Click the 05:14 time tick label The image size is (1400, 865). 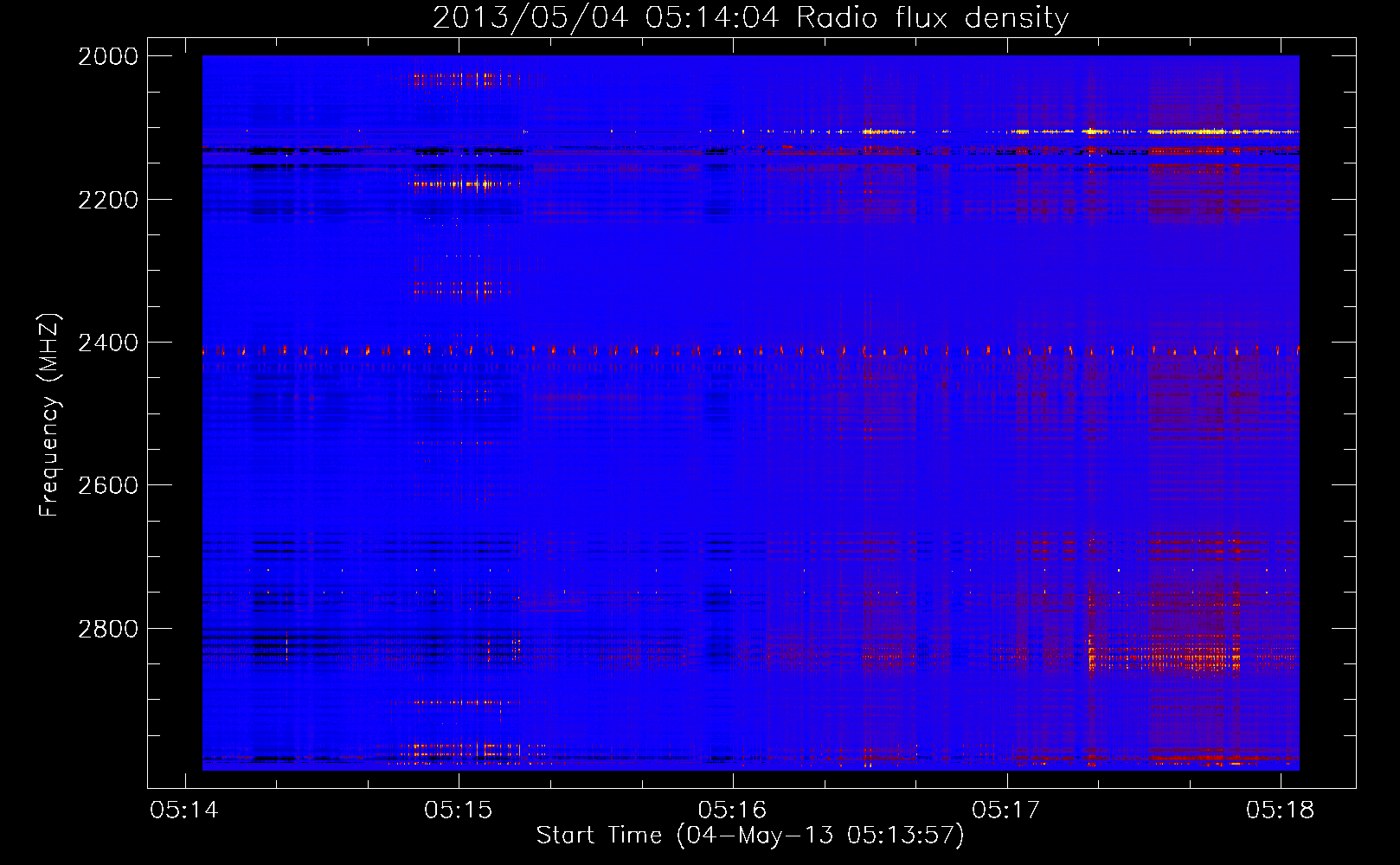pos(184,810)
